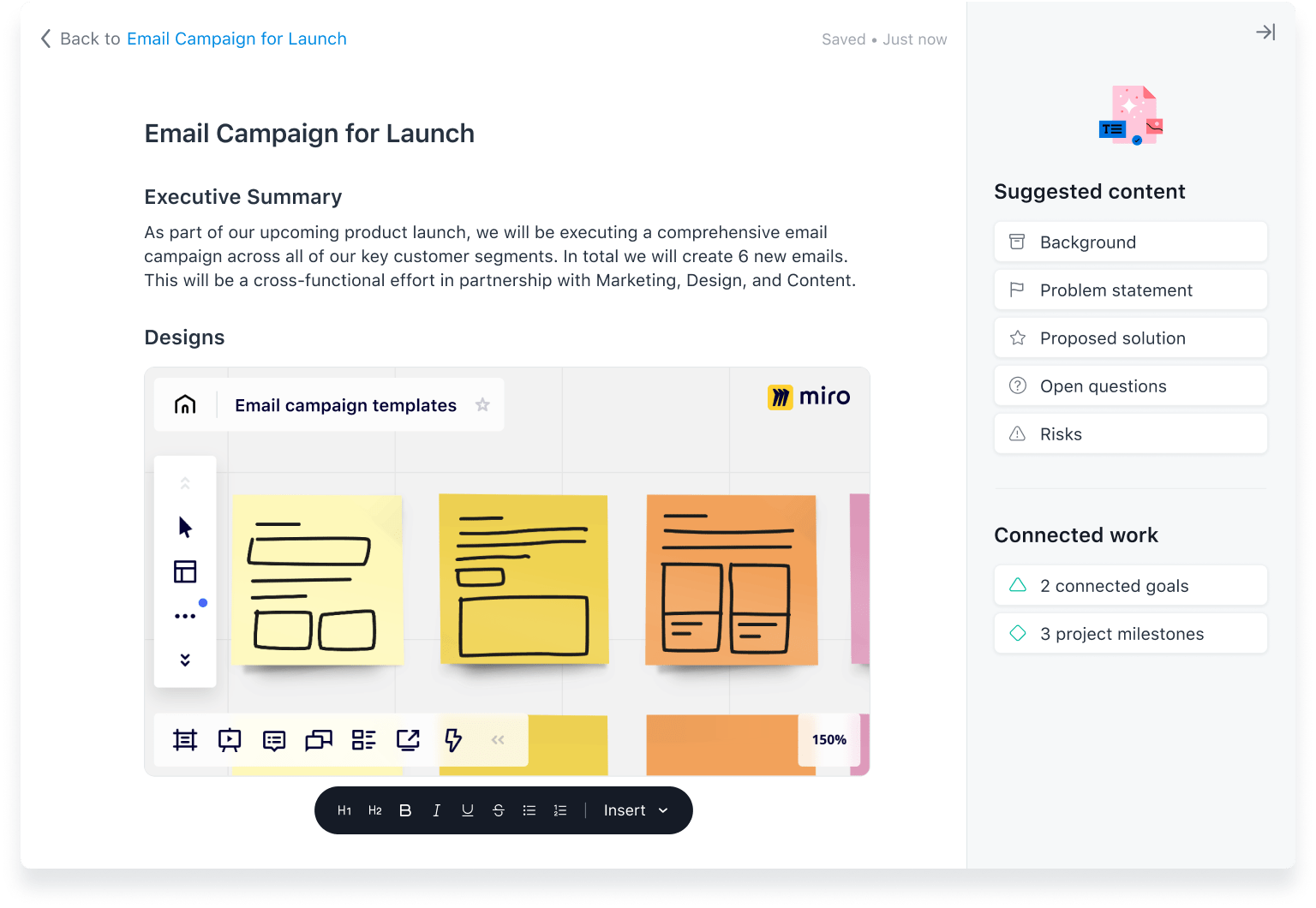Screen dimensions: 1316x908
Task: Select the orange sticky note wireframe
Action: [x=731, y=579]
